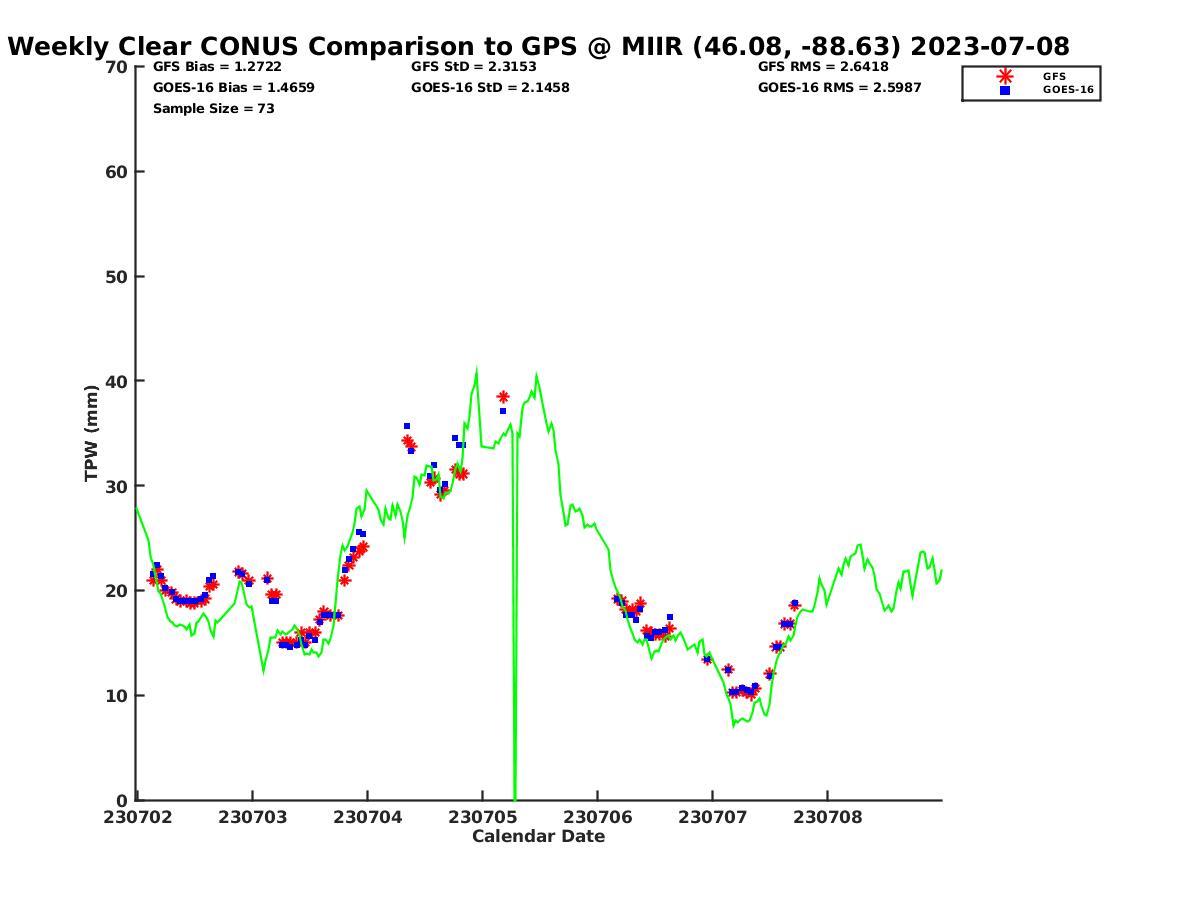The width and height of the screenshot is (1200, 900).
Task: Click the red GFS asterisk in legend
Action: point(1005,76)
